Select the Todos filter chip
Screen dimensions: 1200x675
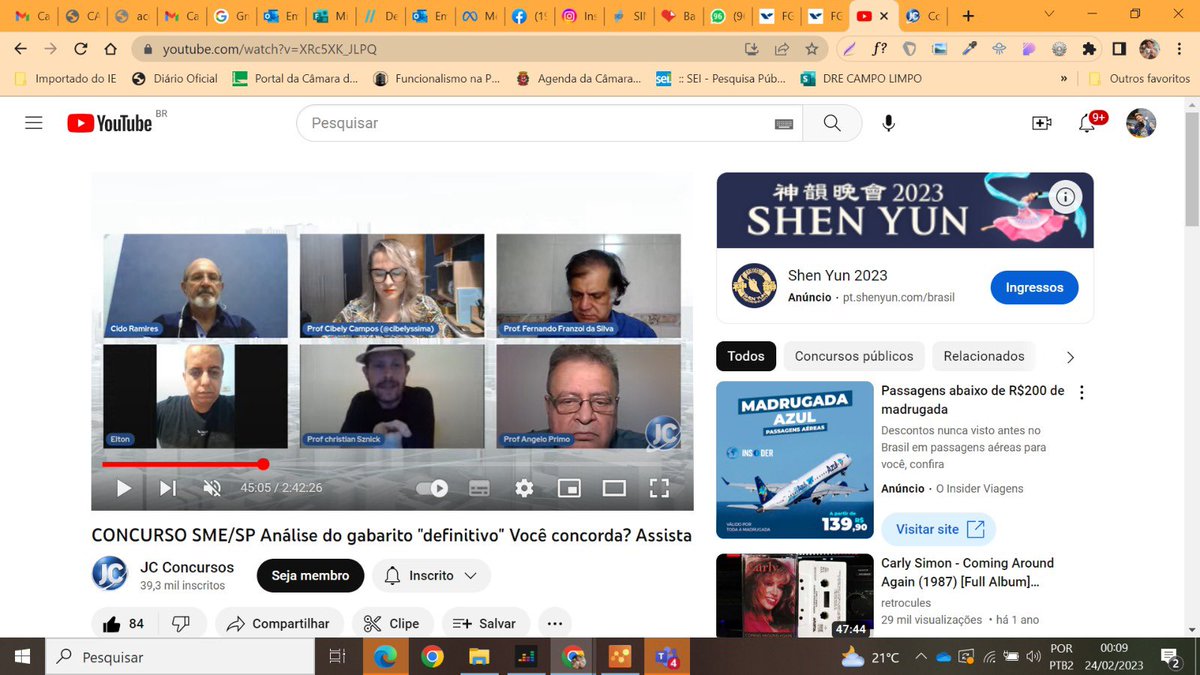tap(746, 356)
